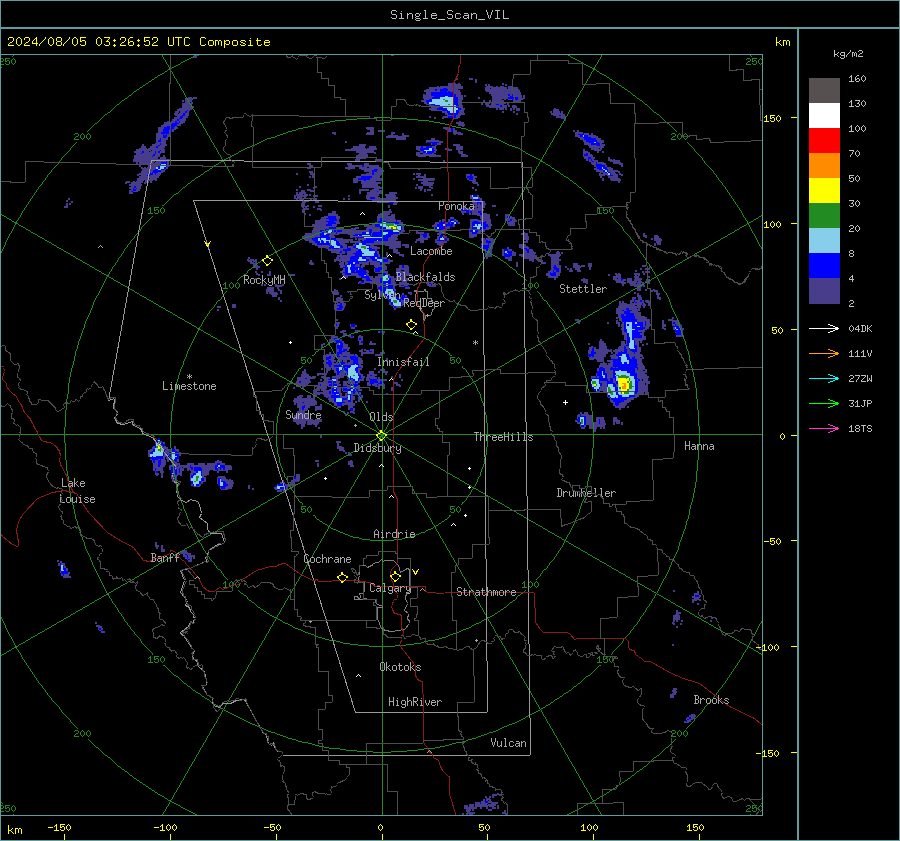Click the Innisfail town label
The image size is (900, 841).
tap(403, 362)
